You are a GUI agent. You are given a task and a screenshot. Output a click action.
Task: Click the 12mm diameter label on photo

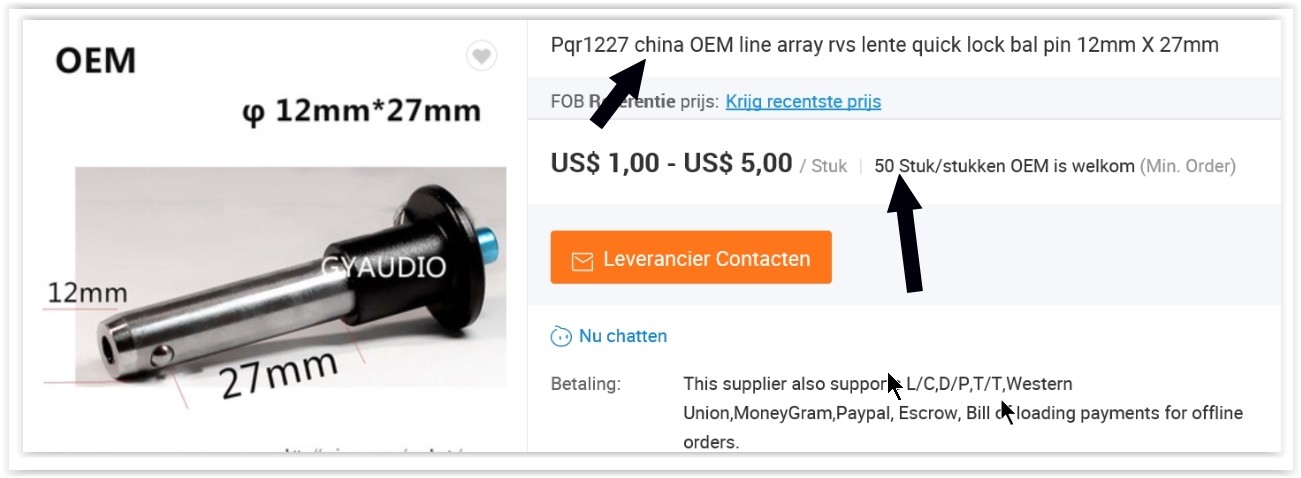coord(88,293)
